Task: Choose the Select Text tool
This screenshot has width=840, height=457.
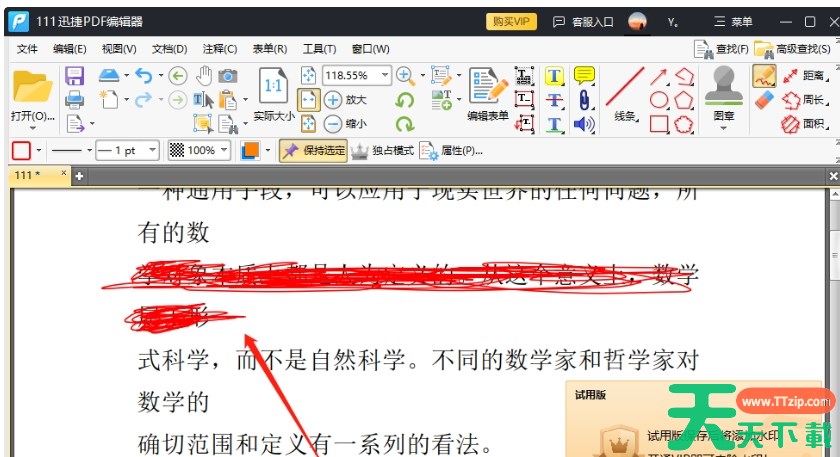Action: 203,100
